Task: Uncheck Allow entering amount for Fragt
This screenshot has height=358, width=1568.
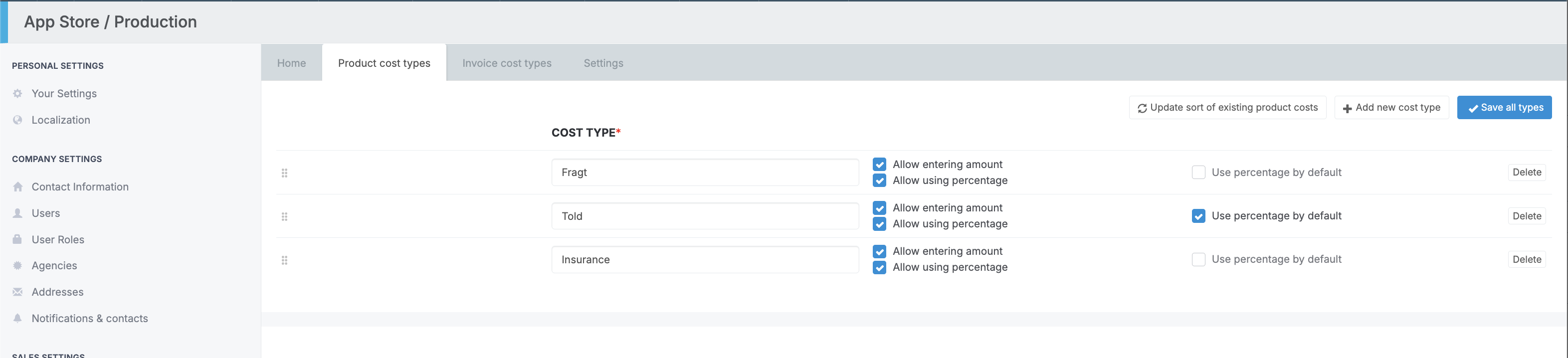Action: click(879, 165)
